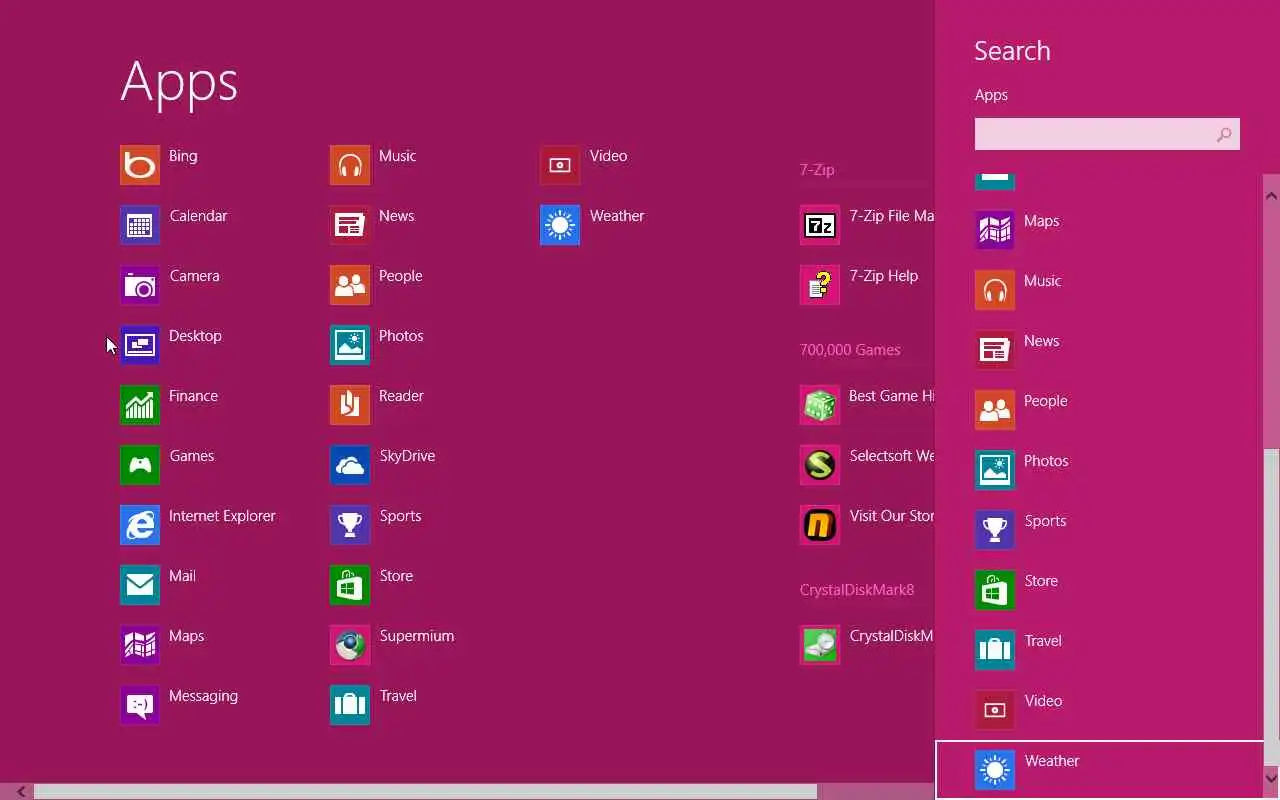Select highlighted Weather in Search pane
Screen dimensions: 1280x800
point(1100,770)
